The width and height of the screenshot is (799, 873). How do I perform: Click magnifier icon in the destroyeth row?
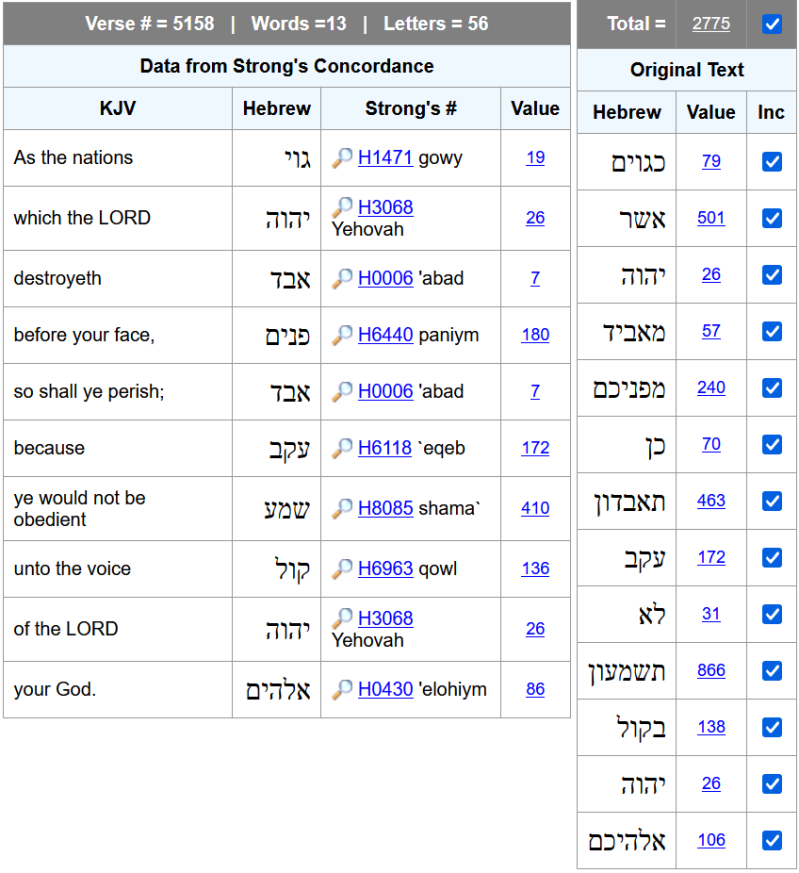pos(343,278)
